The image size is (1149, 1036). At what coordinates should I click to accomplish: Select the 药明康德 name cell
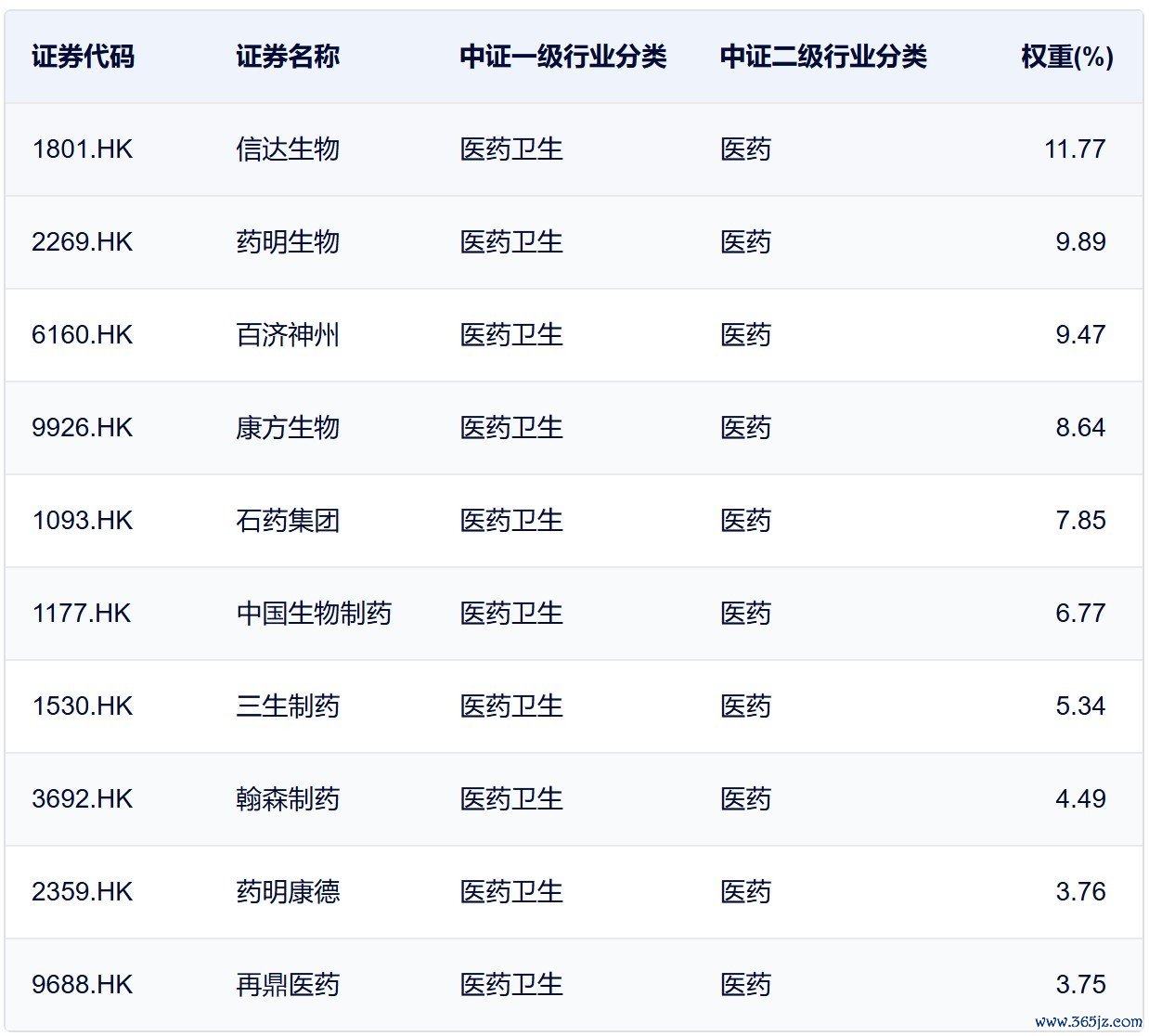pos(288,892)
